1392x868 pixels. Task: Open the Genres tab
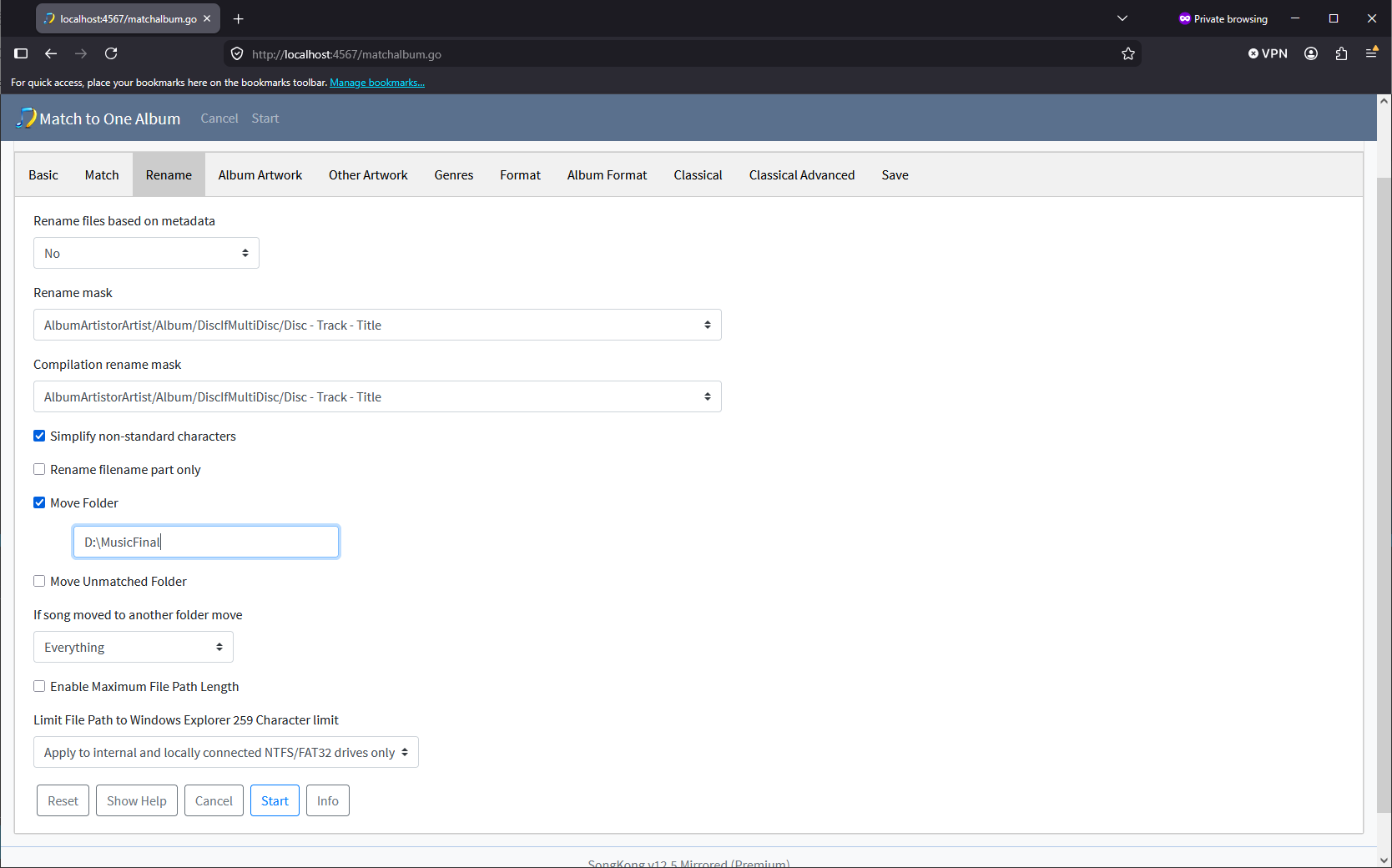(x=454, y=174)
